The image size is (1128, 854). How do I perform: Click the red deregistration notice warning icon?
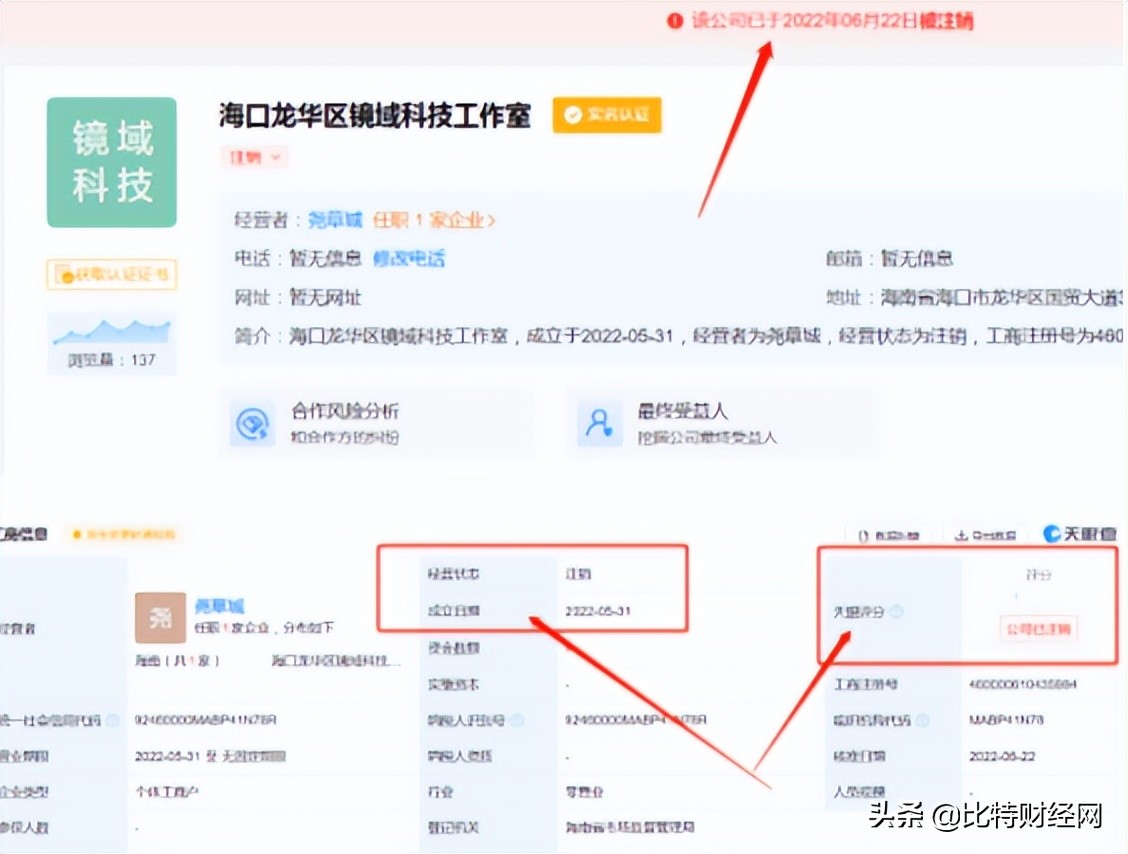676,21
